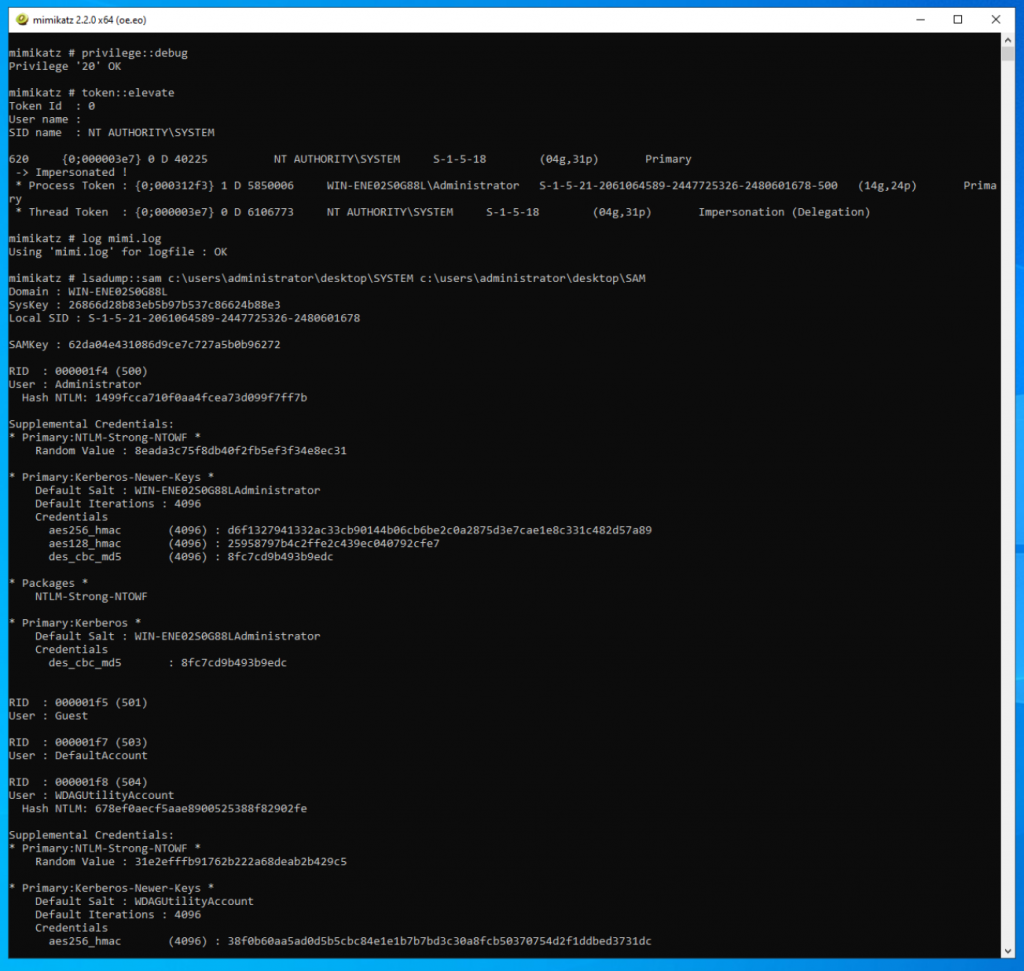Image resolution: width=1024 pixels, height=971 pixels.
Task: Maximize the mimikatz console window
Action: (x=957, y=20)
